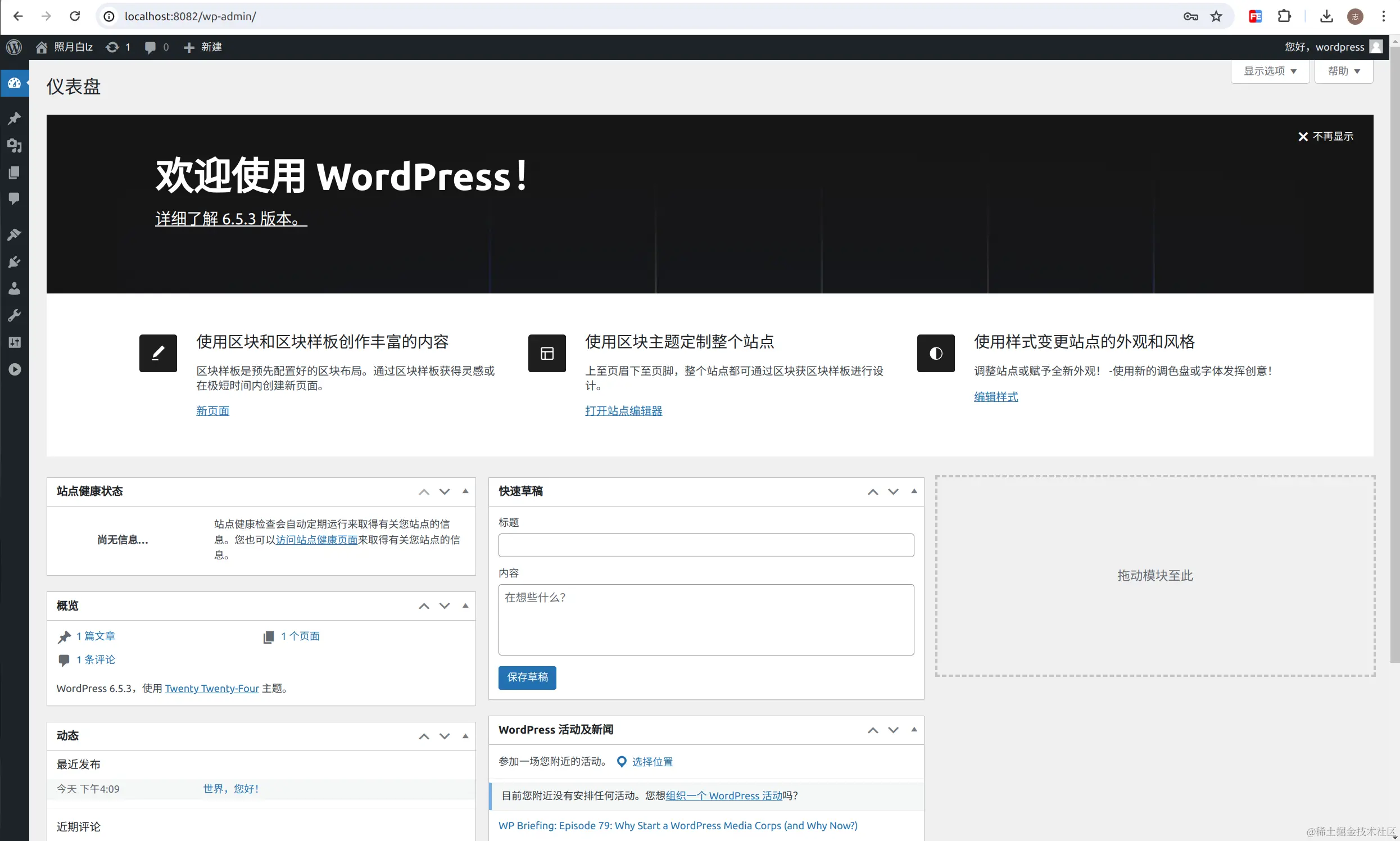
Task: Move WordPress 活动及新闻 panel down
Action: 894,730
